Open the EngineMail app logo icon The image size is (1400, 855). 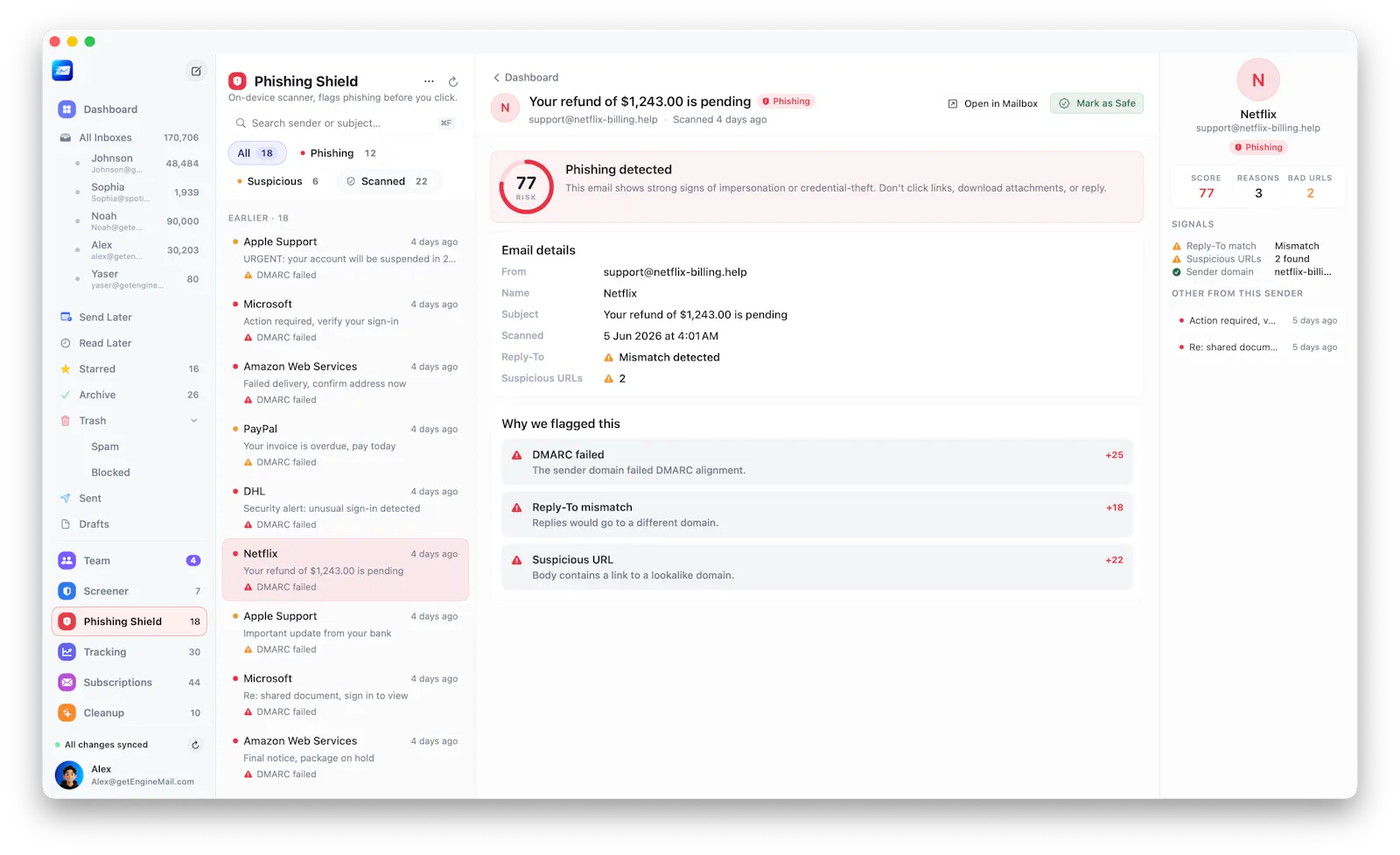[x=62, y=71]
